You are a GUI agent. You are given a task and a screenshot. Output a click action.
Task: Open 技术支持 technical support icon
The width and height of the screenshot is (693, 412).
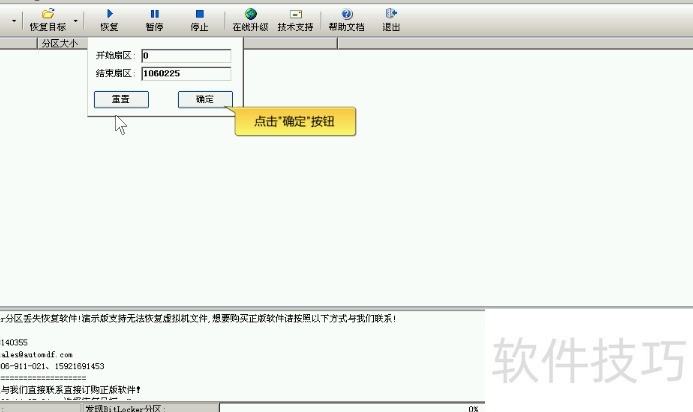click(x=295, y=14)
